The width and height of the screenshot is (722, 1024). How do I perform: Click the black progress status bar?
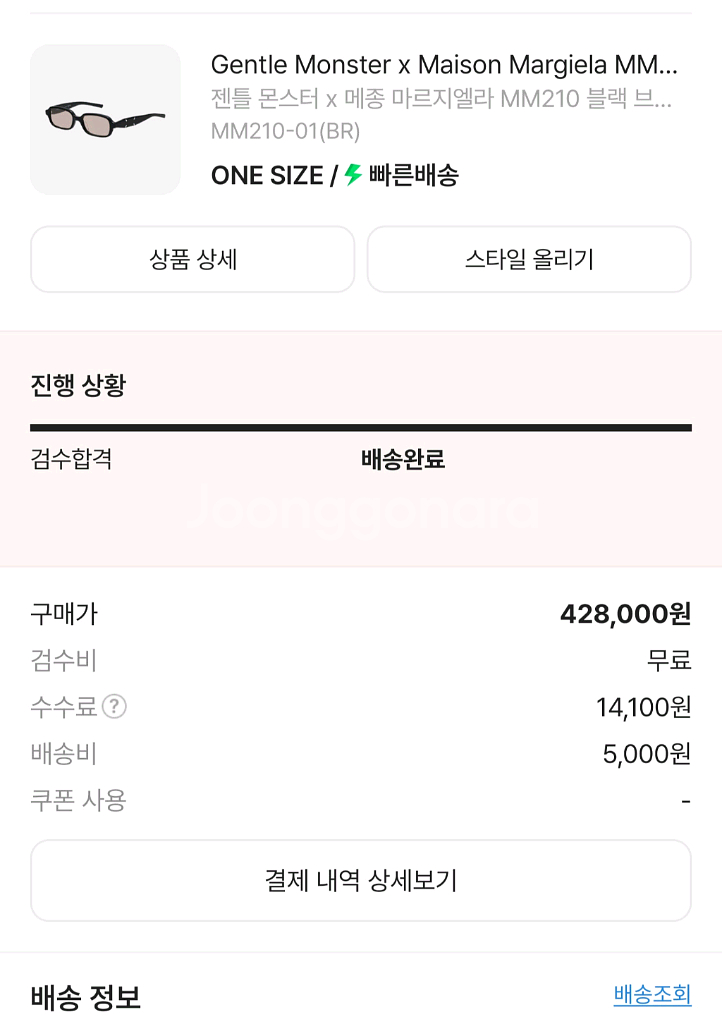[361, 428]
